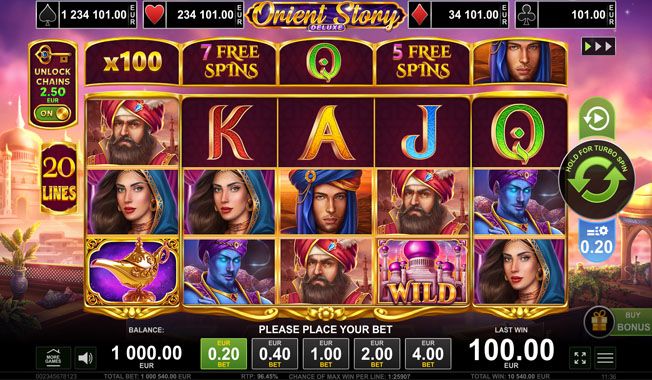652x380 pixels.
Task: Open bet settings showing 0.20
Action: (x=596, y=240)
